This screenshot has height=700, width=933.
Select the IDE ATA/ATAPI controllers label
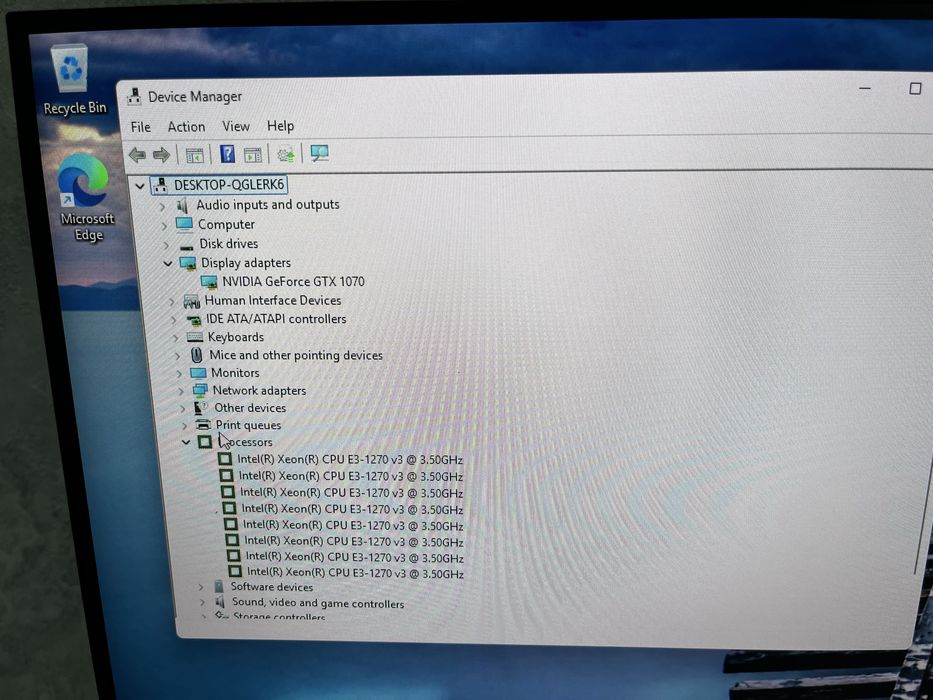(276, 319)
